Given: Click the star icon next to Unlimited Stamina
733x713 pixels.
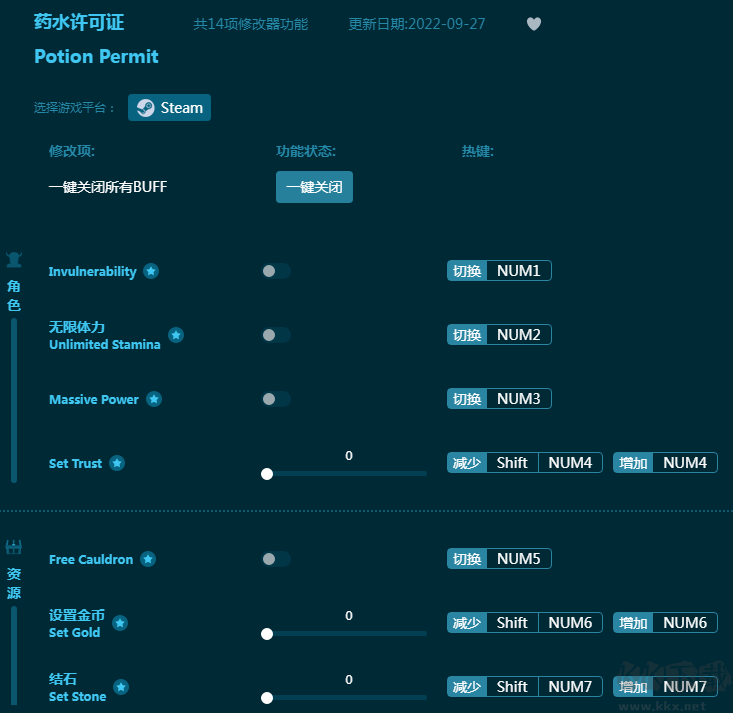Looking at the screenshot, I should click(176, 335).
